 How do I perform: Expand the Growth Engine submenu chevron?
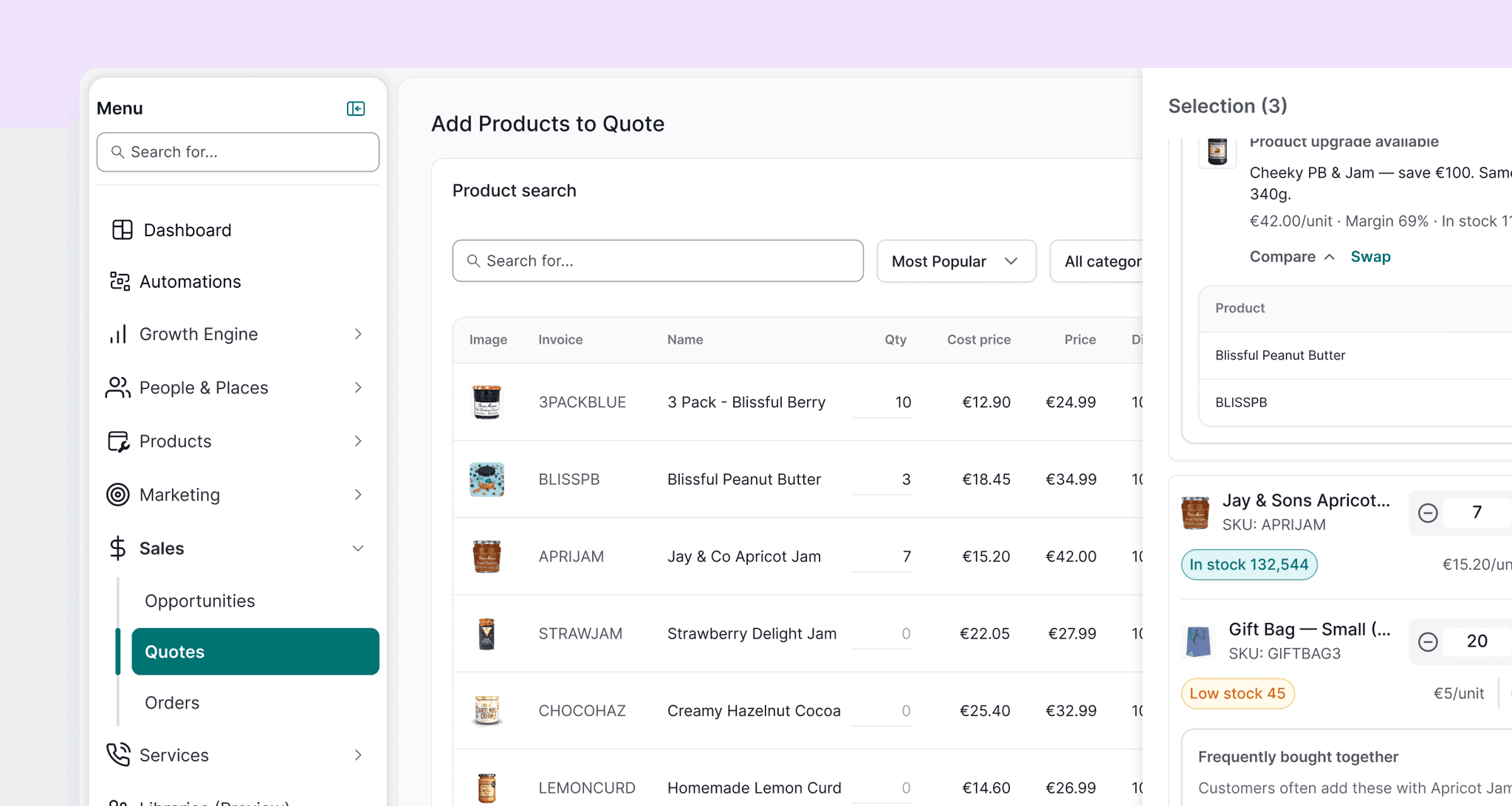tap(358, 334)
